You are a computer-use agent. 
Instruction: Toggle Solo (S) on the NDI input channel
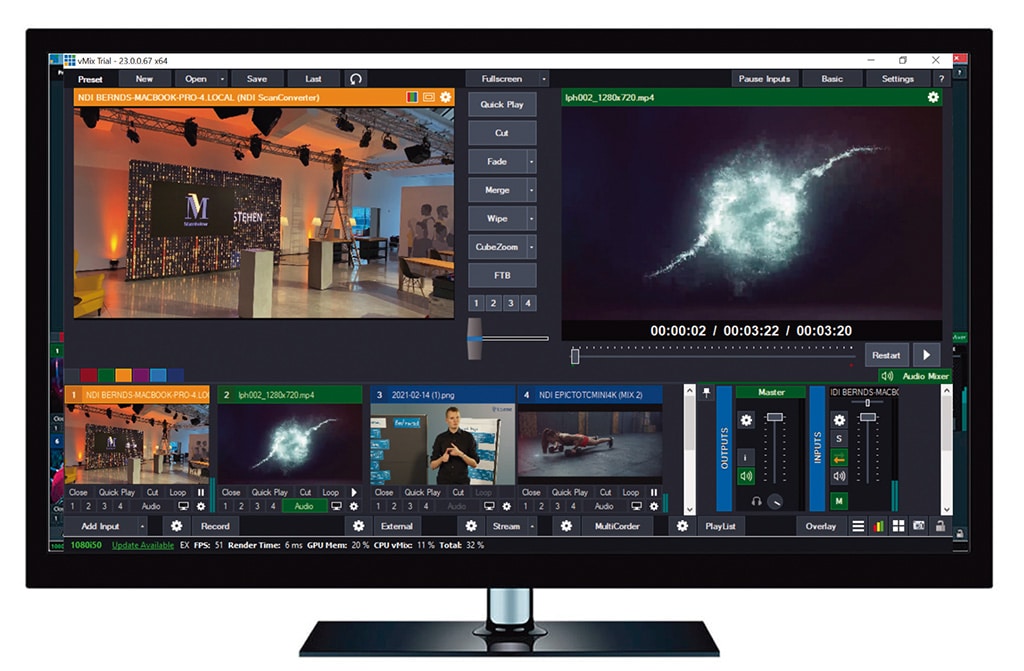click(839, 439)
